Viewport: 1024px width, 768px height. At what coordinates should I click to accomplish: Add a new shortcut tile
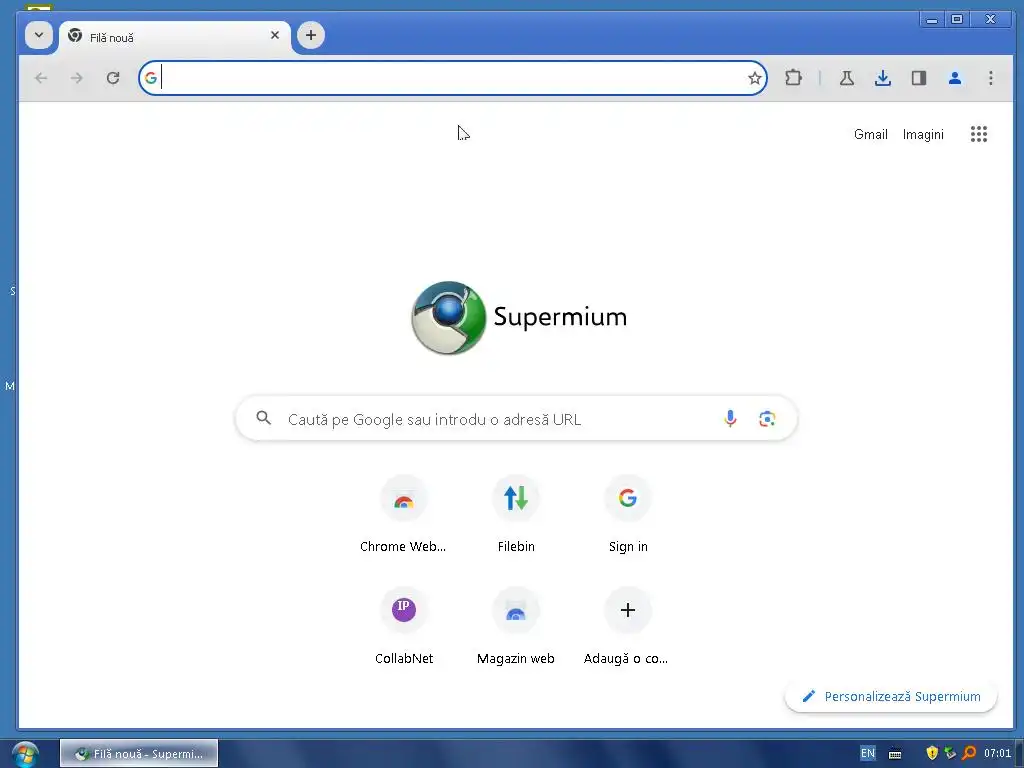[x=628, y=627]
